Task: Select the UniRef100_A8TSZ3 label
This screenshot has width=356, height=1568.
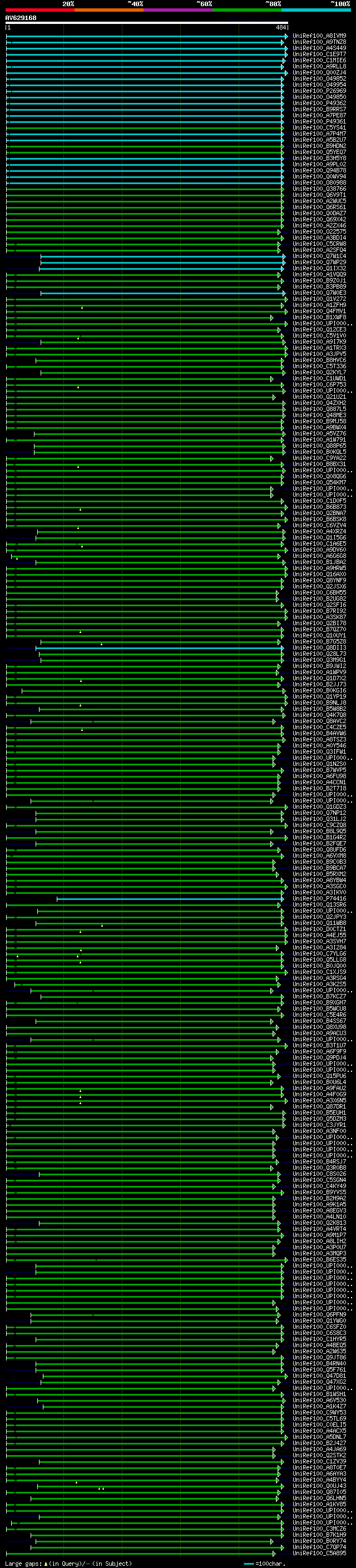Action: [319, 740]
